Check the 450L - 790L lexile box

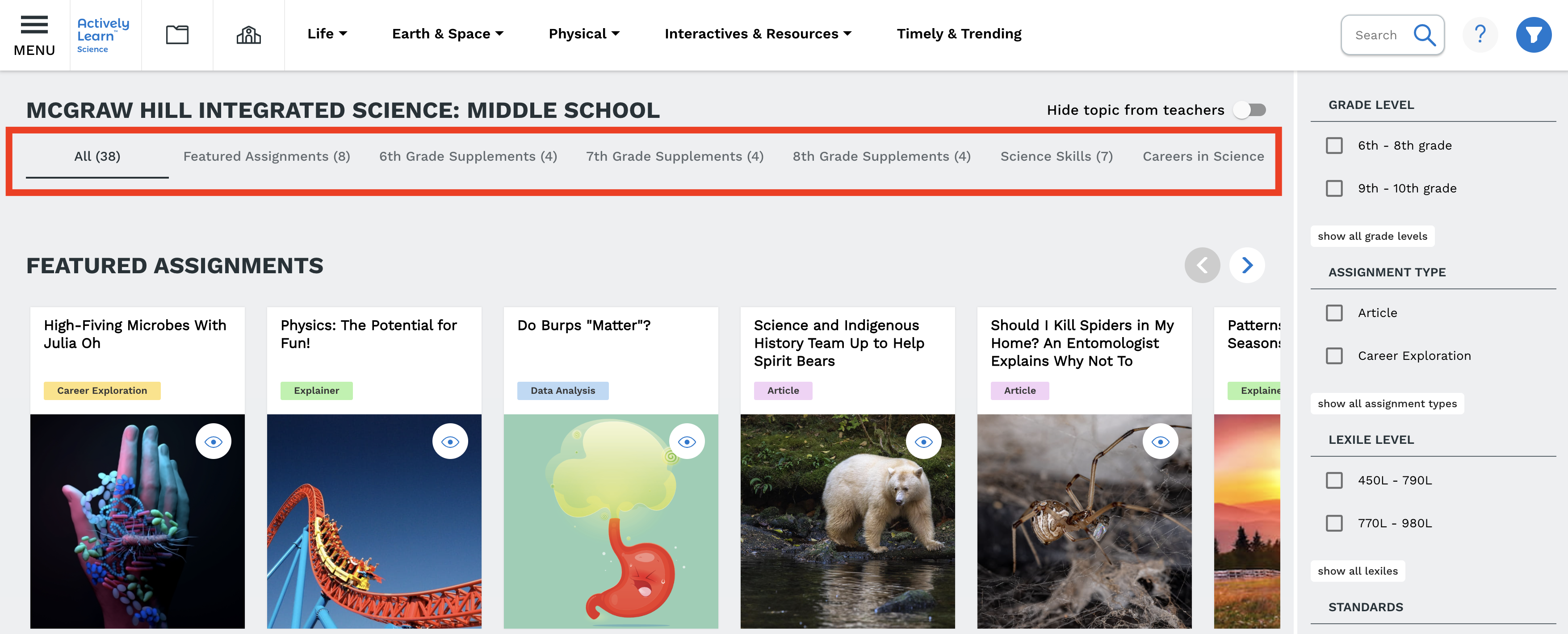(x=1334, y=480)
